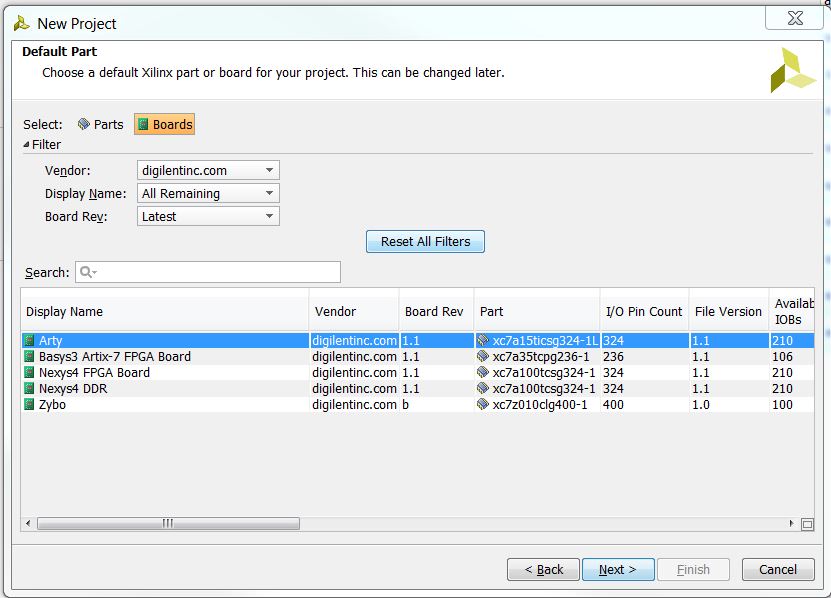
Task: Select the Basys3 Artix-7 FPGA Board row
Action: click(418, 357)
